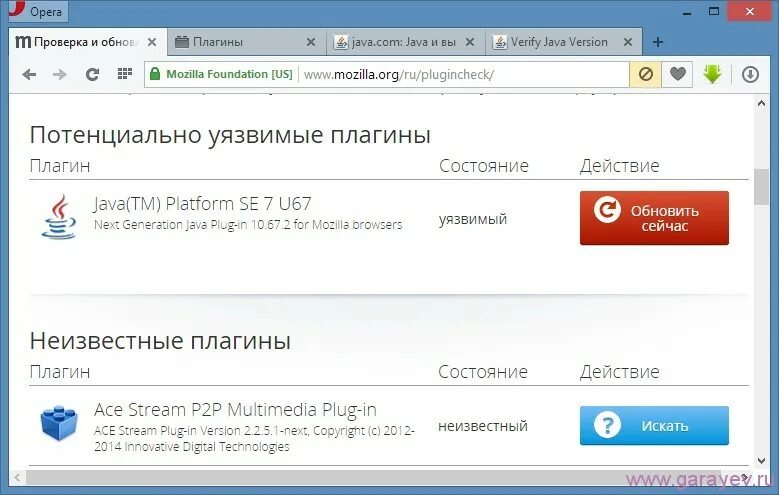This screenshot has width=779, height=495.
Task: Close the Opera window
Action: point(750,11)
